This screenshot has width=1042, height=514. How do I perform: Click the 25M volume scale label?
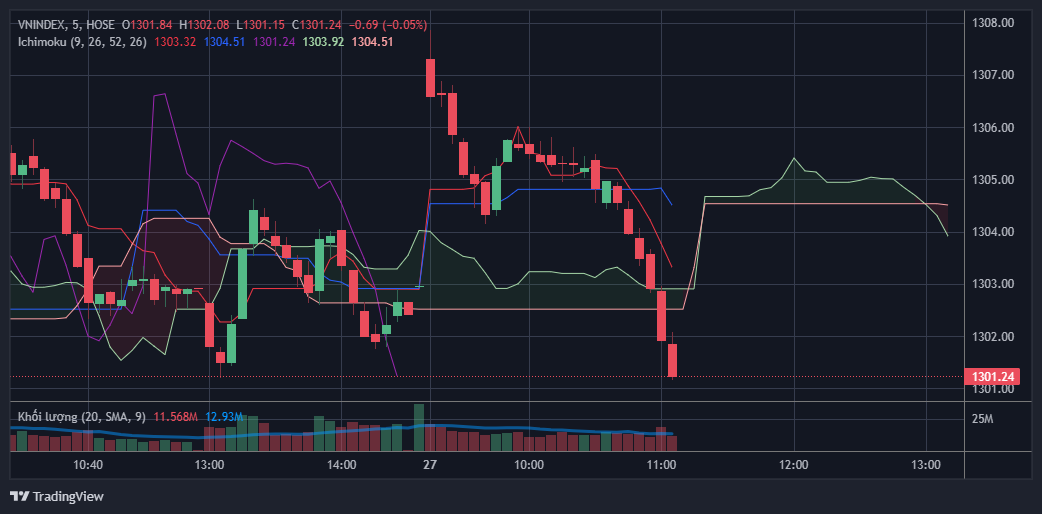pyautogui.click(x=981, y=418)
